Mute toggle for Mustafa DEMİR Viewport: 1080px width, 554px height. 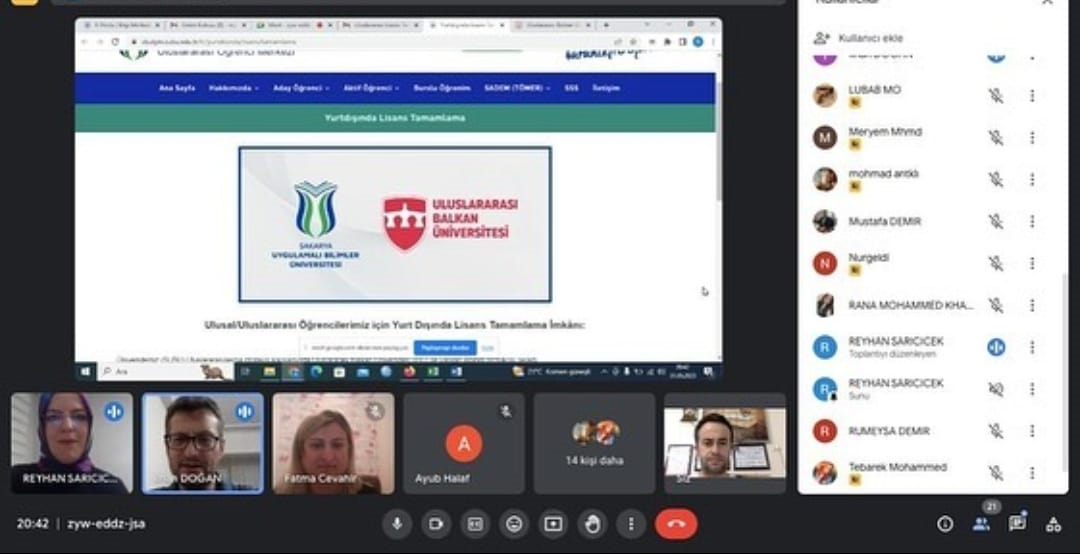tap(996, 221)
